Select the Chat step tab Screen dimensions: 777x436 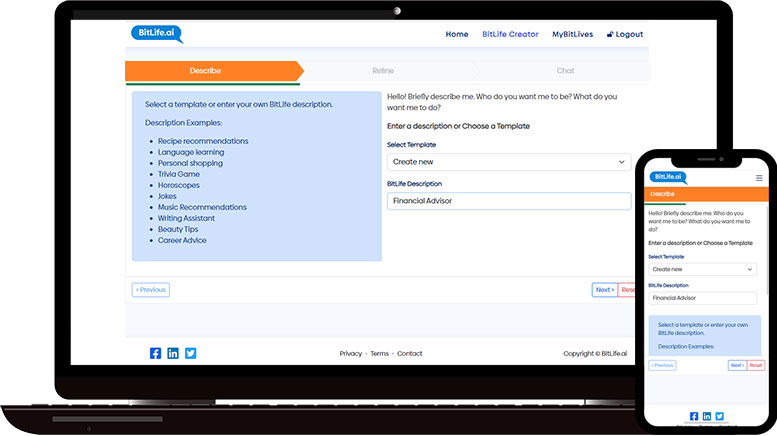tap(565, 71)
